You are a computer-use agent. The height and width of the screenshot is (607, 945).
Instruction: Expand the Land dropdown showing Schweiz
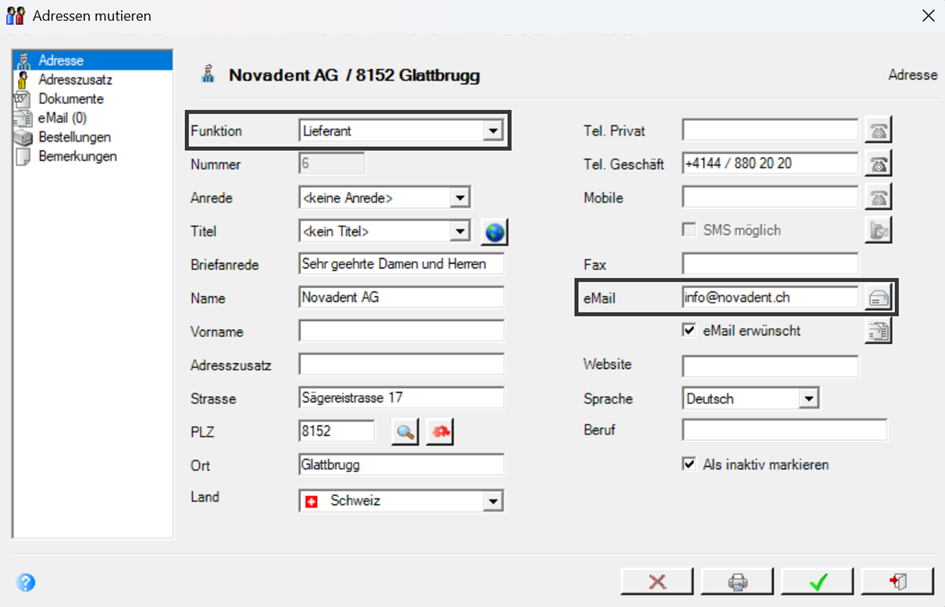pyautogui.click(x=401, y=501)
